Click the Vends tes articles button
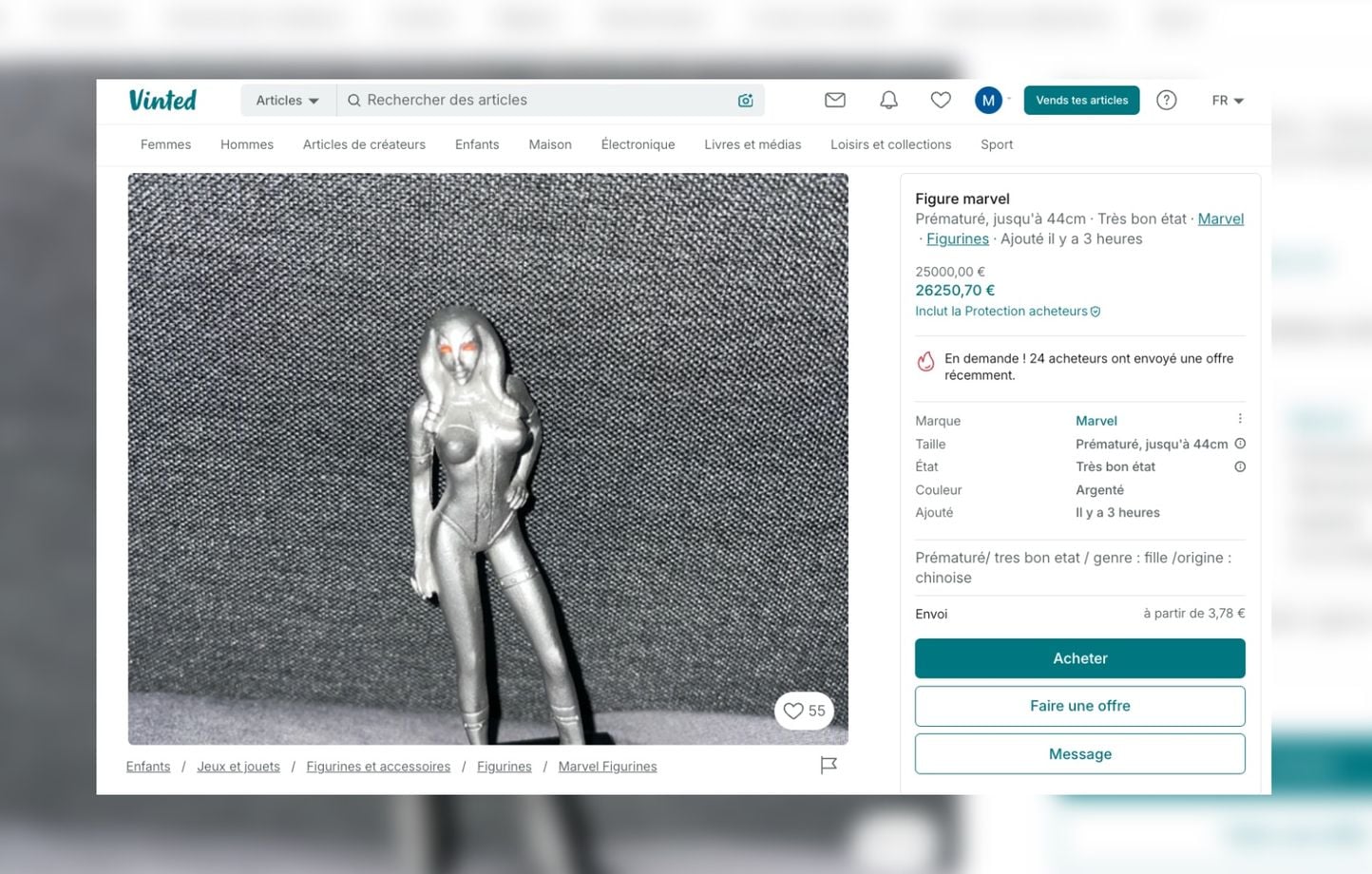Image resolution: width=1372 pixels, height=874 pixels. click(x=1081, y=100)
